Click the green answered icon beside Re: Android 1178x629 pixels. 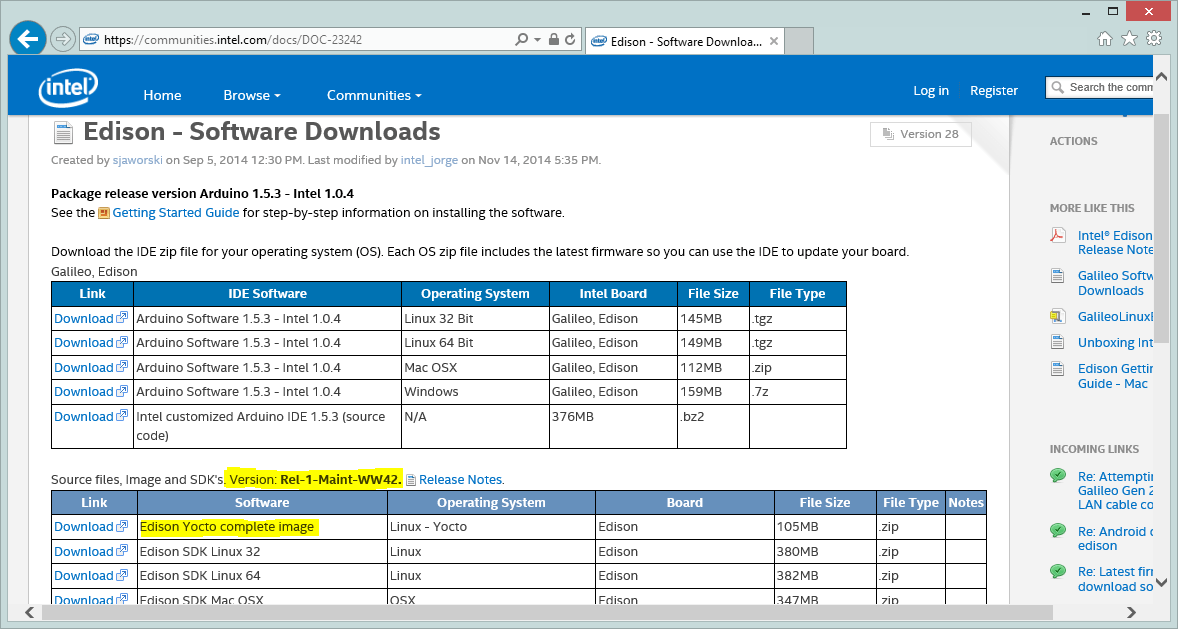[1058, 531]
